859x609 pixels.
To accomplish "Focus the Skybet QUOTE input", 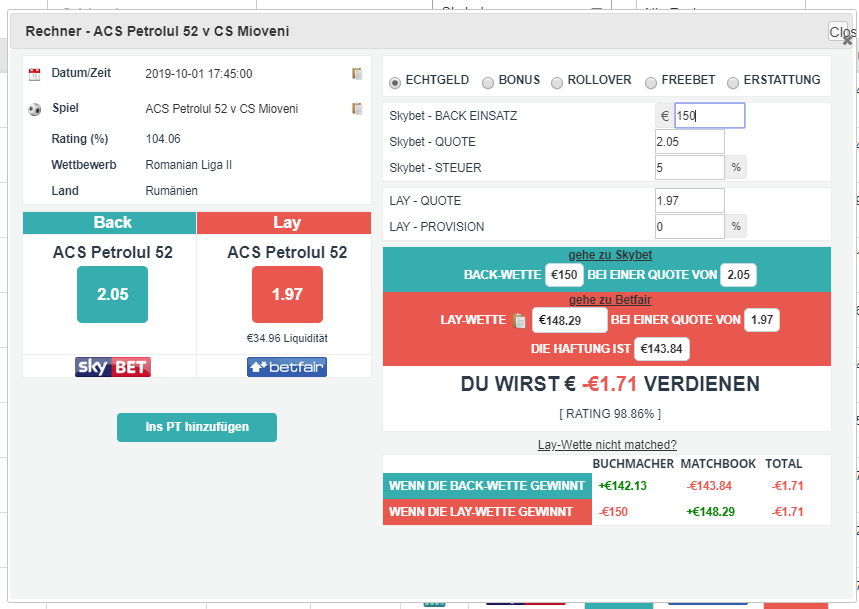I will 690,142.
